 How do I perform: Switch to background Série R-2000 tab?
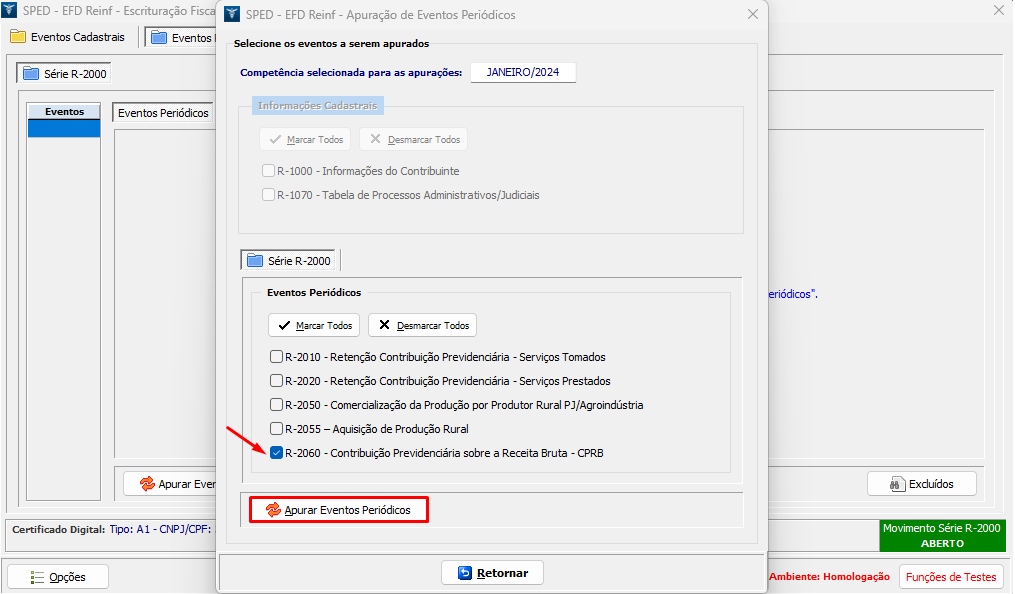[64, 74]
